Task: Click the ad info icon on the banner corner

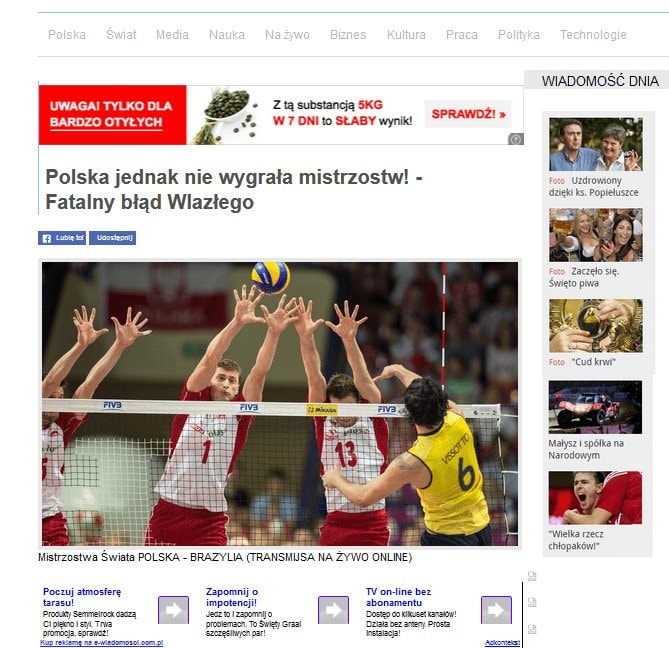Action: coord(515,139)
